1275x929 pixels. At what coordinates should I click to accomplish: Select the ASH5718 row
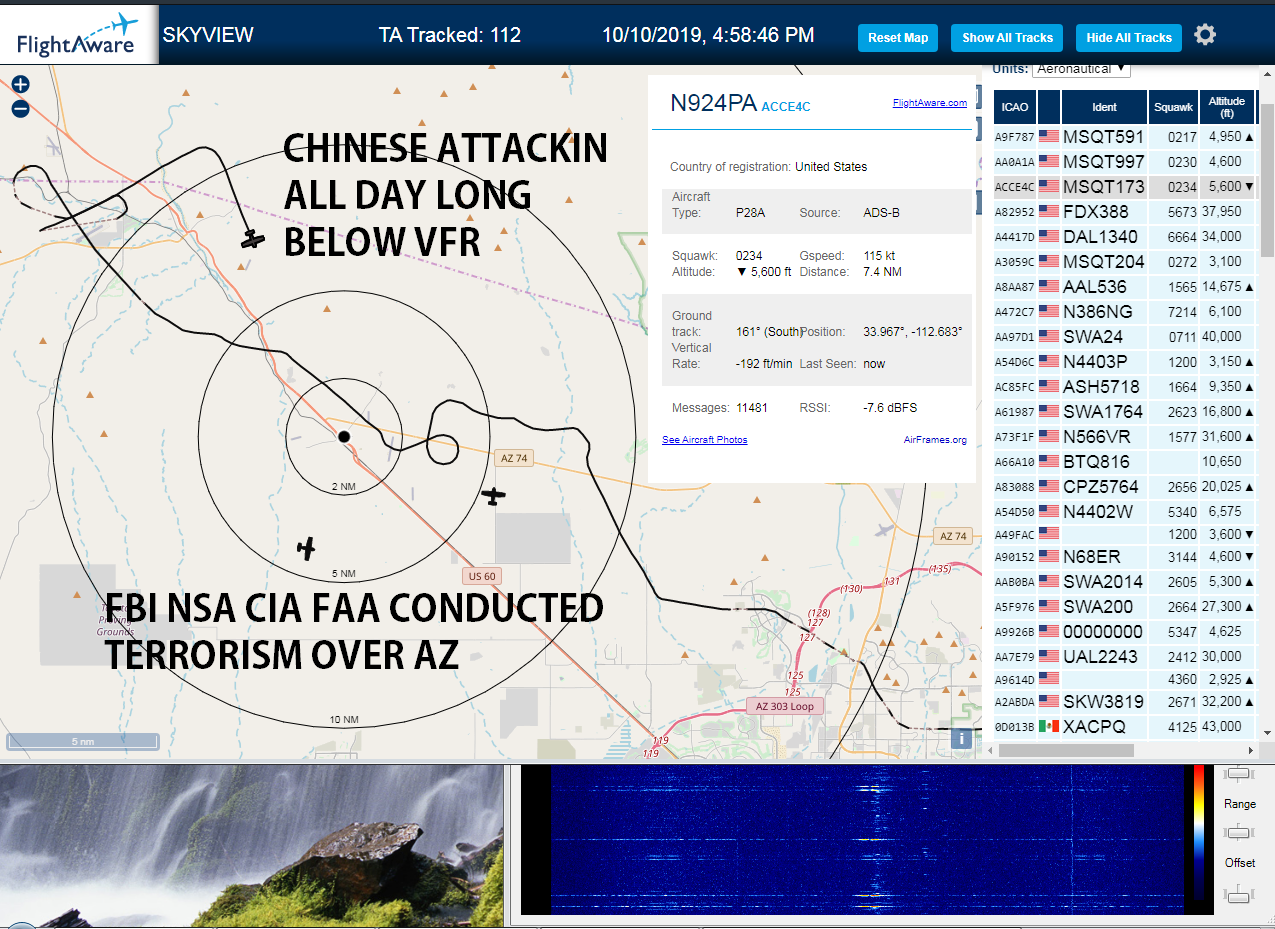tap(1124, 386)
